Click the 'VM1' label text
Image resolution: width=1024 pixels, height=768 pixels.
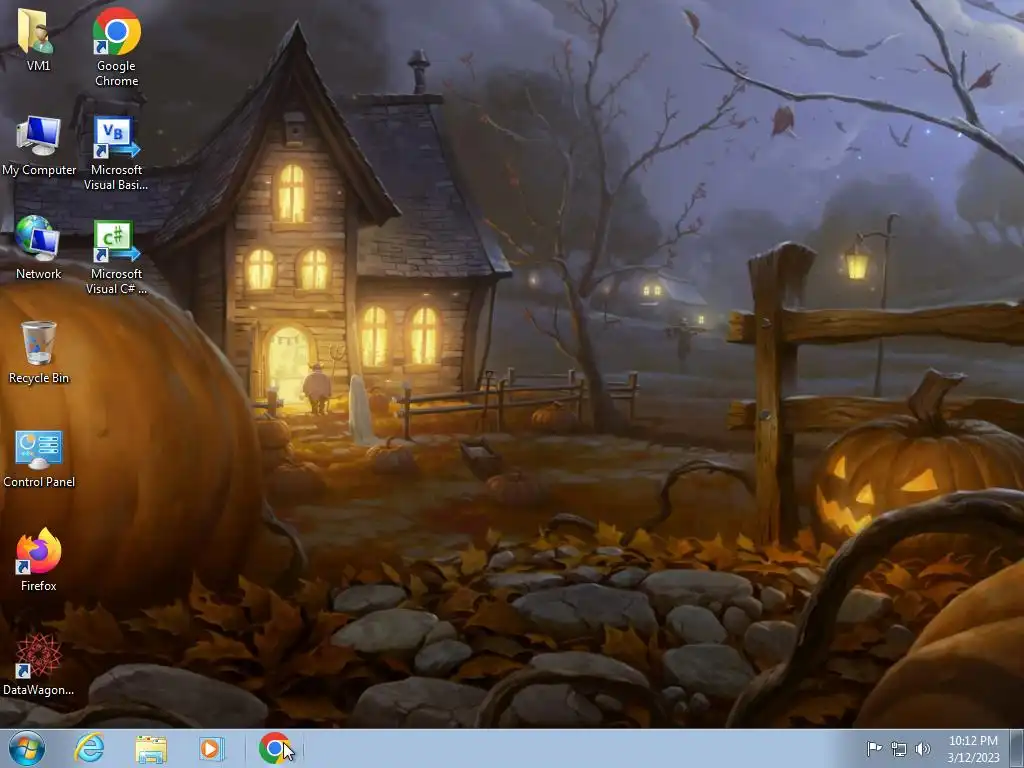pos(39,66)
